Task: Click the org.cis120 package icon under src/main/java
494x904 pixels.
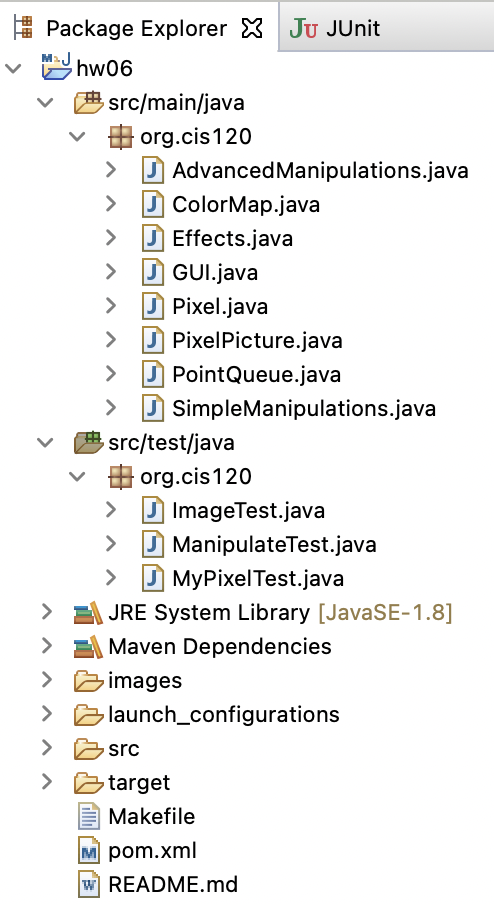Action: coord(120,137)
